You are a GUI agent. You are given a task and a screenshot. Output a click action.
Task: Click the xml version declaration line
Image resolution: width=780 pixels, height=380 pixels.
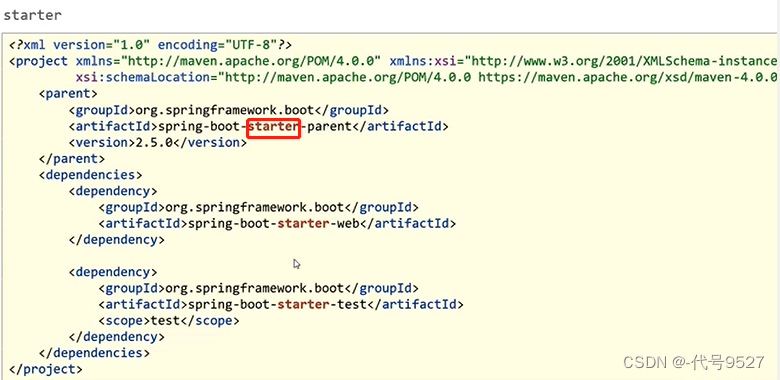150,45
